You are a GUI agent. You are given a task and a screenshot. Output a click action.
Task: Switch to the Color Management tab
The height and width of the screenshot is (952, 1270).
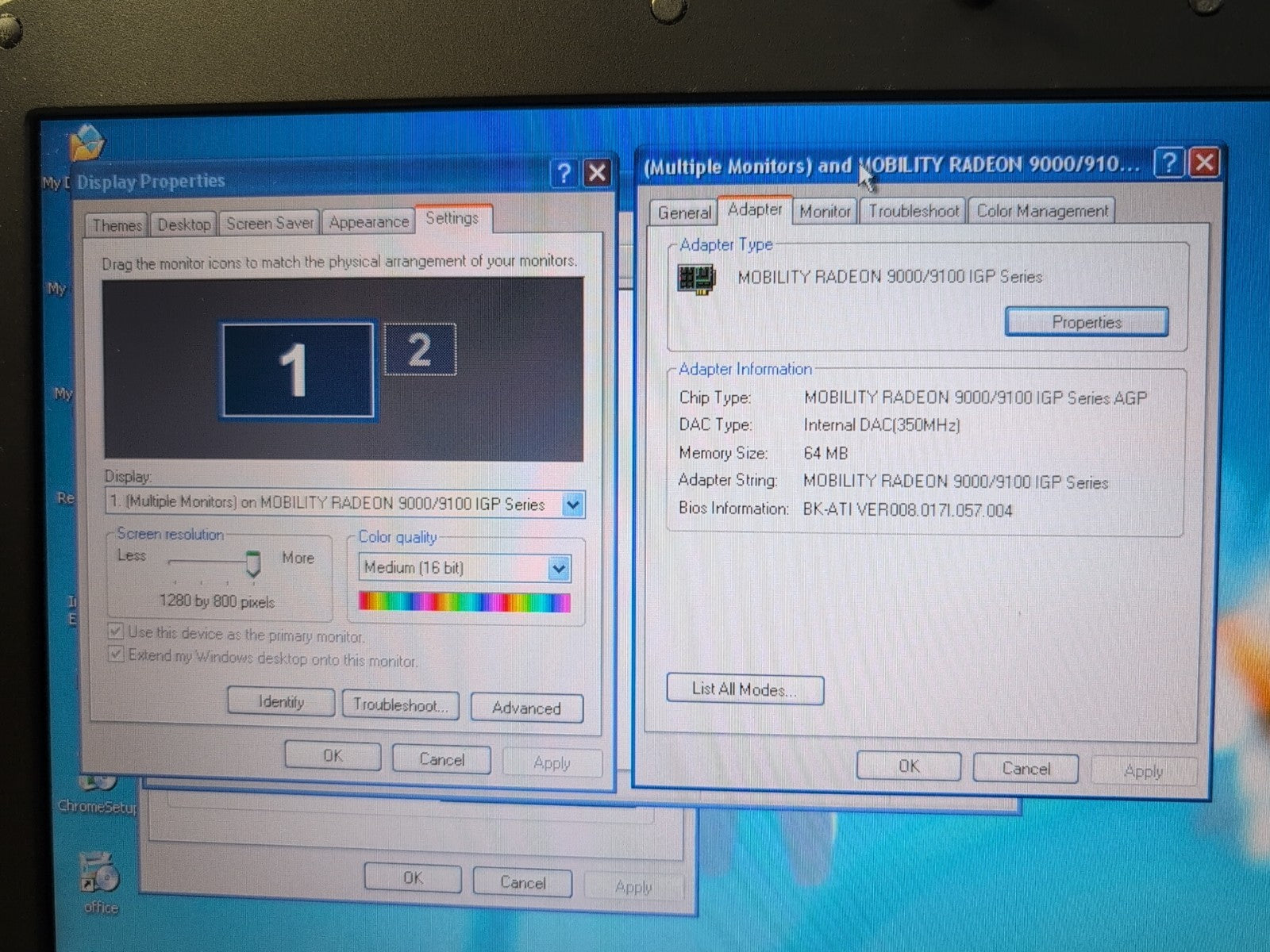coord(1042,211)
